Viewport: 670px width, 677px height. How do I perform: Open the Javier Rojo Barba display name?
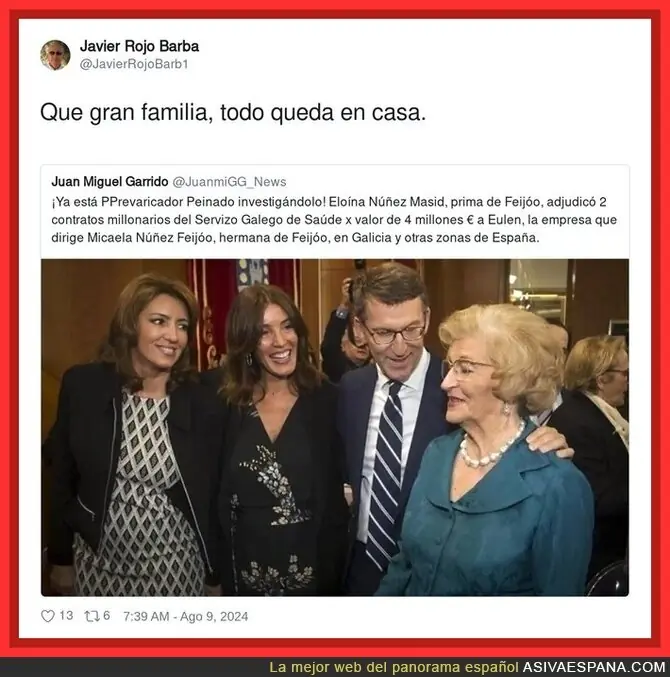139,46
